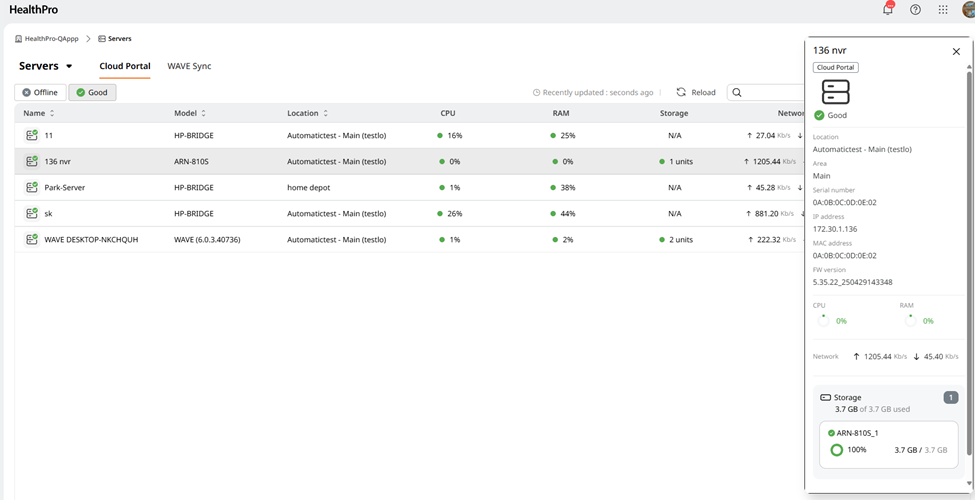975x500 pixels.
Task: Select the Cloud Portal tab
Action: click(x=125, y=66)
